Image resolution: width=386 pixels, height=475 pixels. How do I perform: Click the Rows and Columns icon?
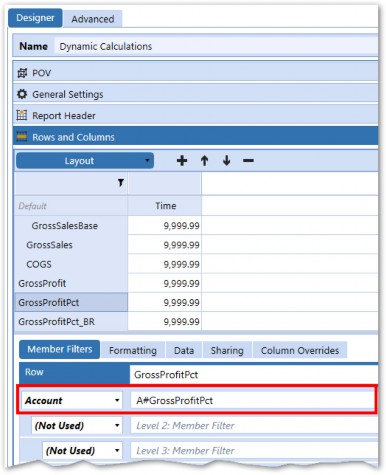(x=22, y=137)
